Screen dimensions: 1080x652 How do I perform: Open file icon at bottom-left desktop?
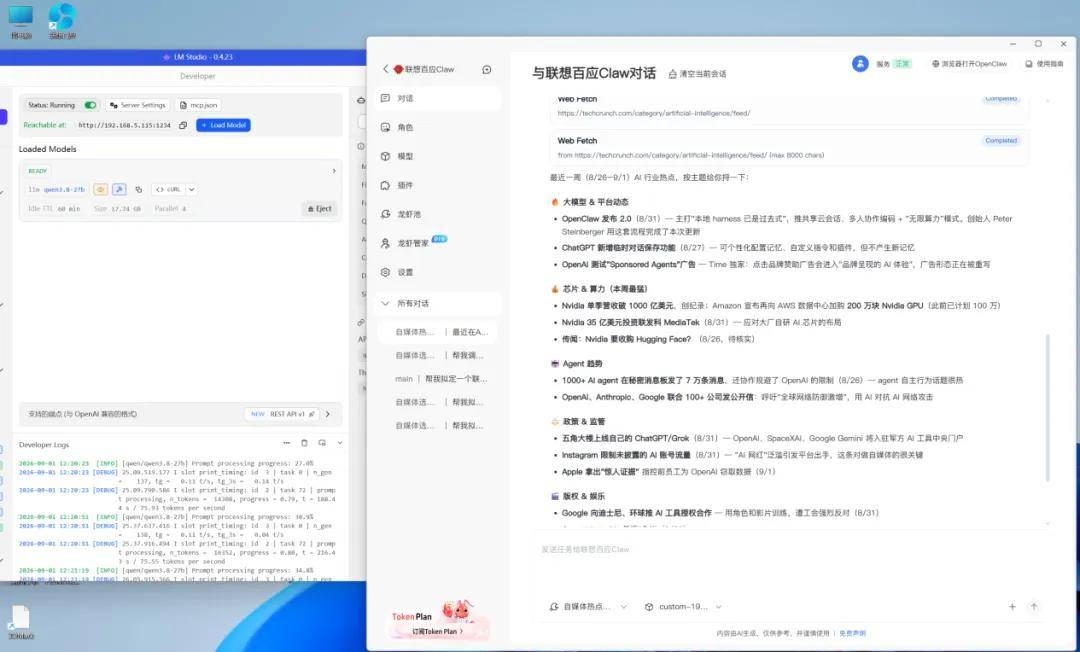click(x=21, y=622)
